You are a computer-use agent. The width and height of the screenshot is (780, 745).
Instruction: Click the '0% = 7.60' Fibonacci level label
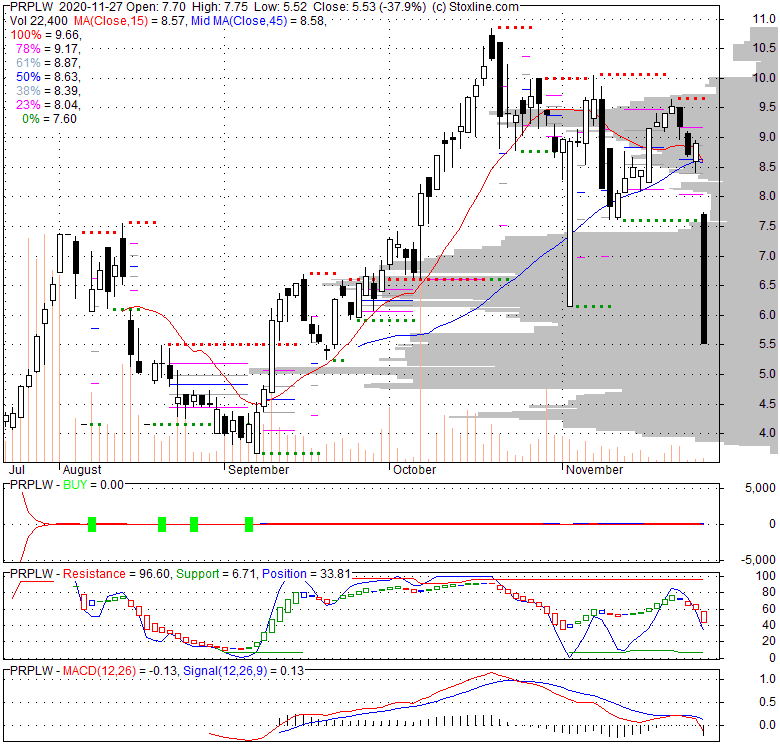pos(49,118)
